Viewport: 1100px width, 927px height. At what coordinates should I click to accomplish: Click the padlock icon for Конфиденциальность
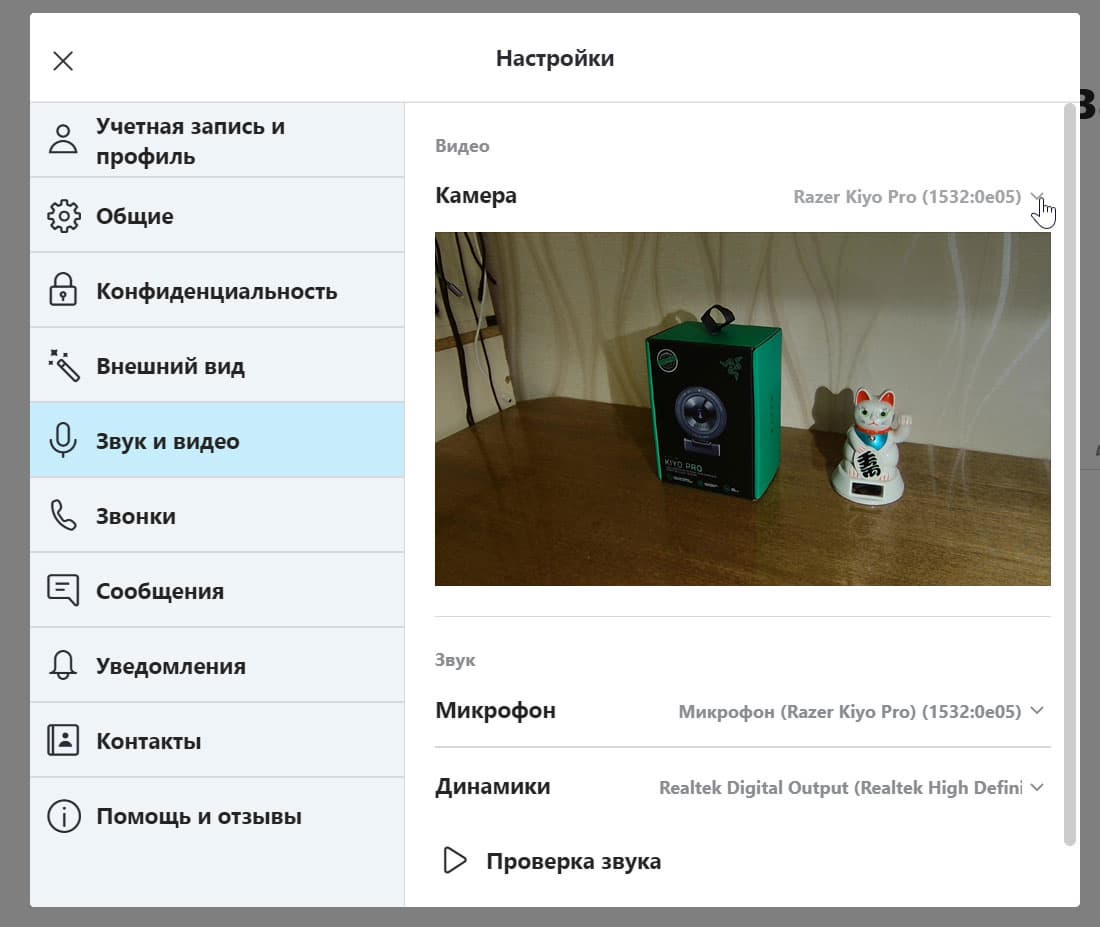pos(63,289)
